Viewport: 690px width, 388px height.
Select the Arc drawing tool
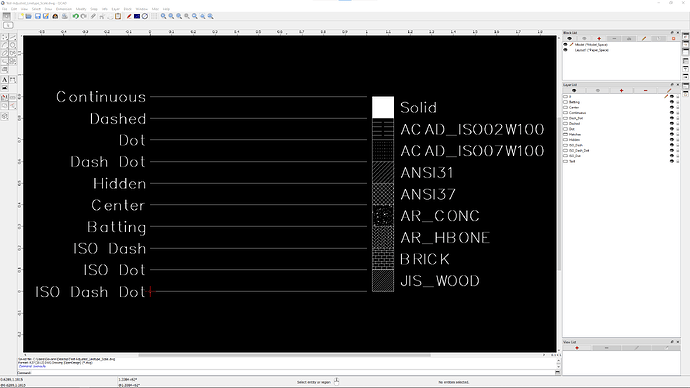tap(5, 45)
